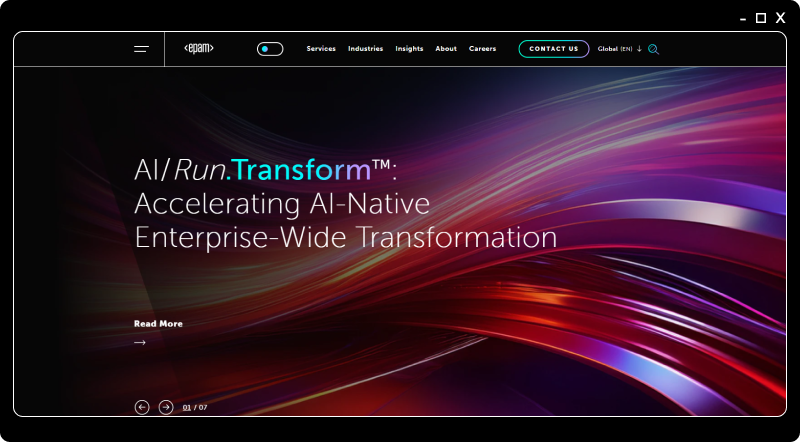Click the right arrow under Read More
This screenshot has width=800, height=442.
pyautogui.click(x=140, y=343)
